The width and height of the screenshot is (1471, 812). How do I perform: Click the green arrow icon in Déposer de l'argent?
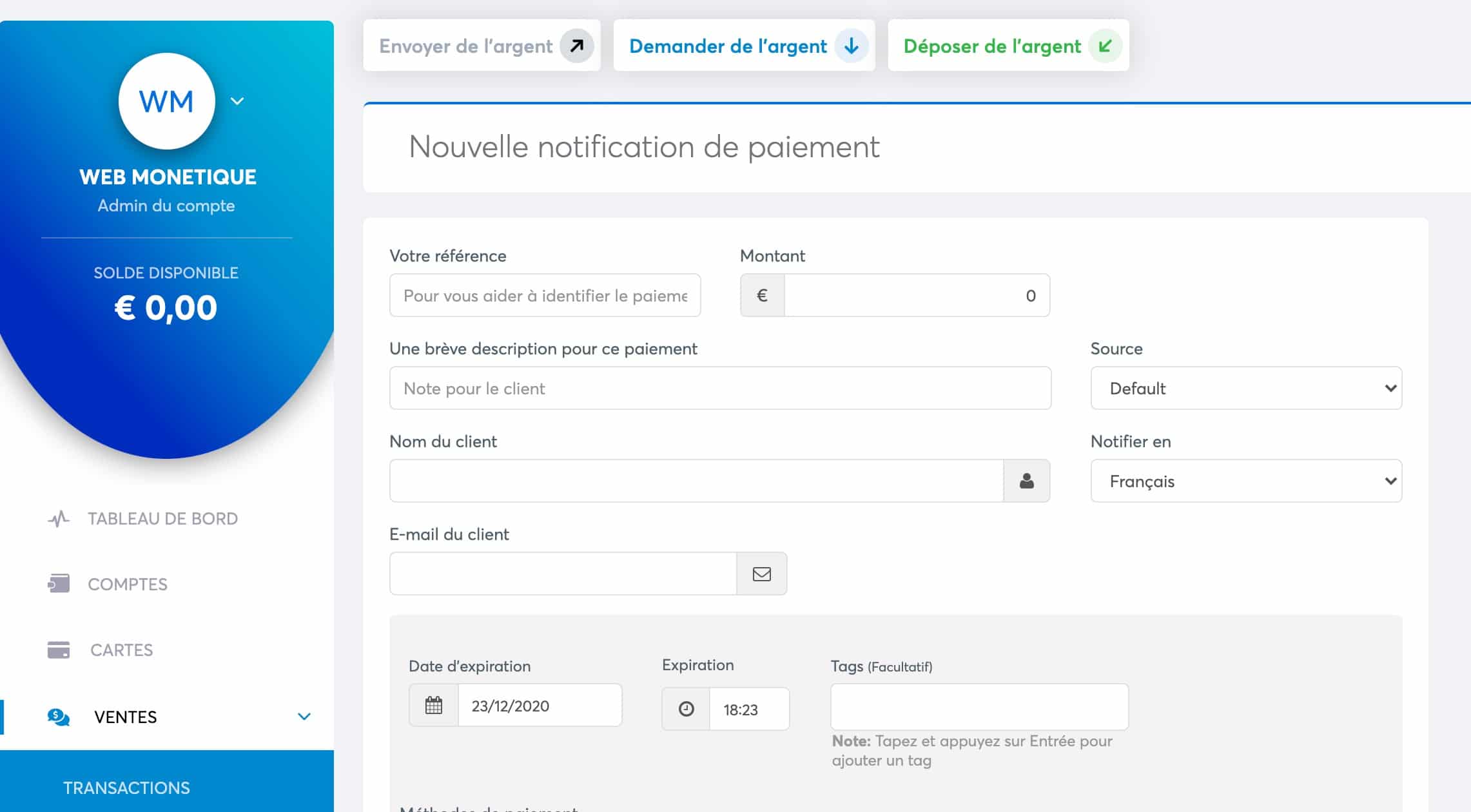[1105, 46]
